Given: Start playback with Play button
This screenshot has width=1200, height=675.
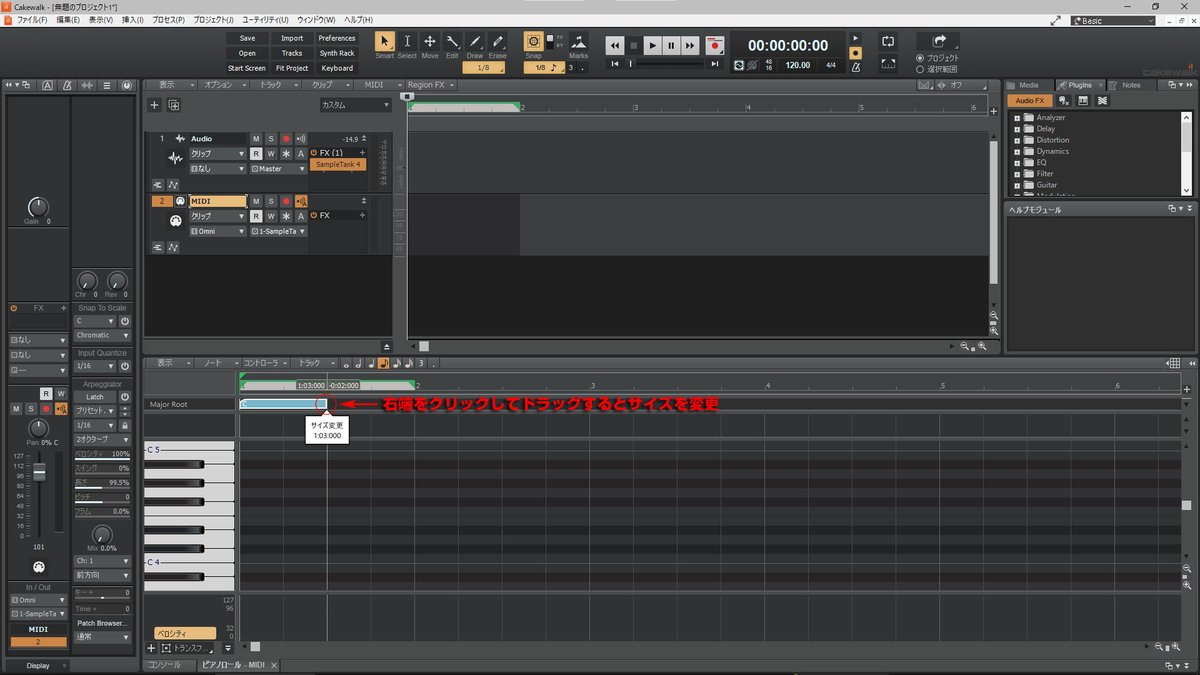Looking at the screenshot, I should tap(652, 45).
